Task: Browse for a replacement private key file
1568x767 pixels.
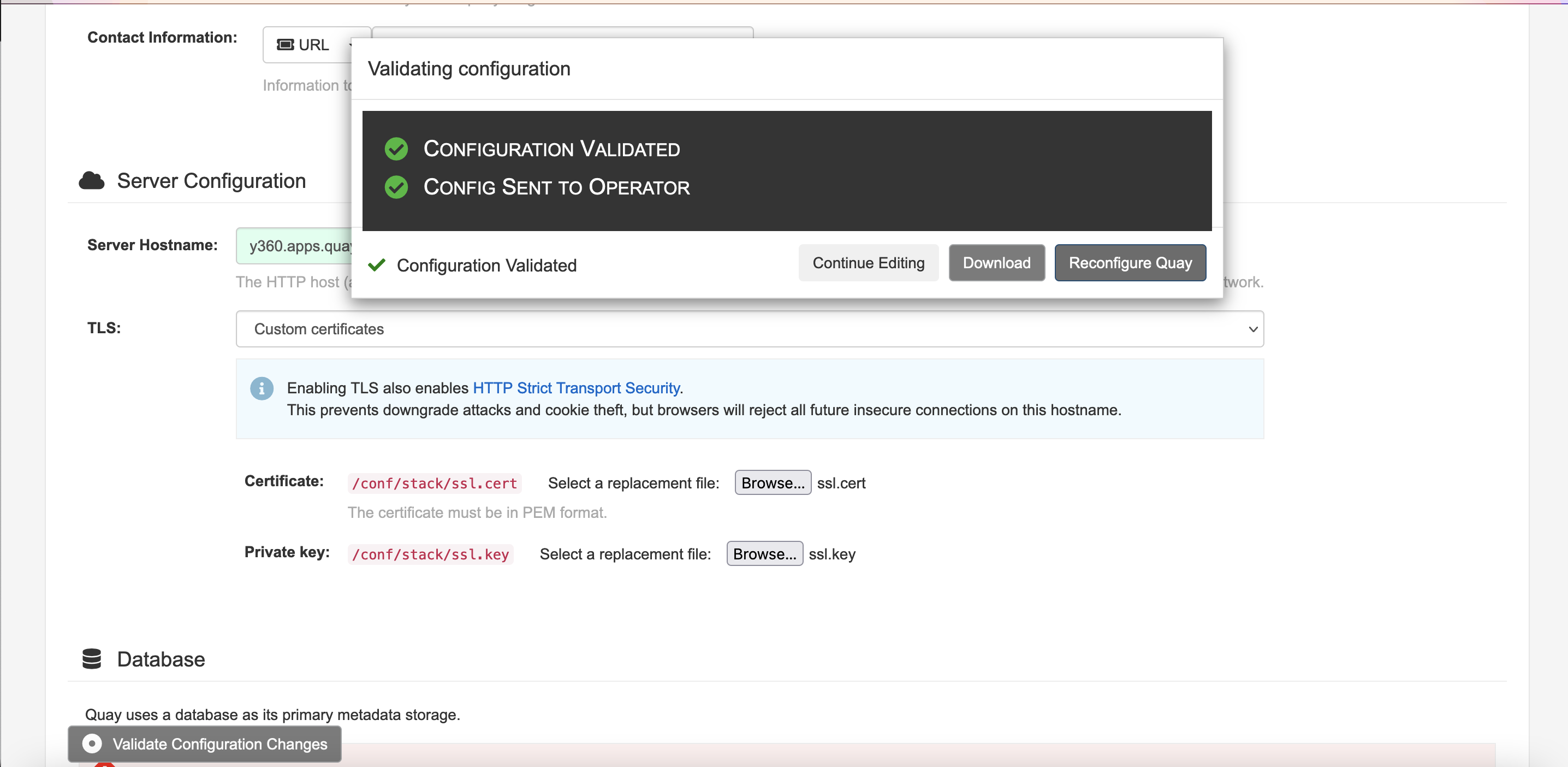Action: (764, 554)
